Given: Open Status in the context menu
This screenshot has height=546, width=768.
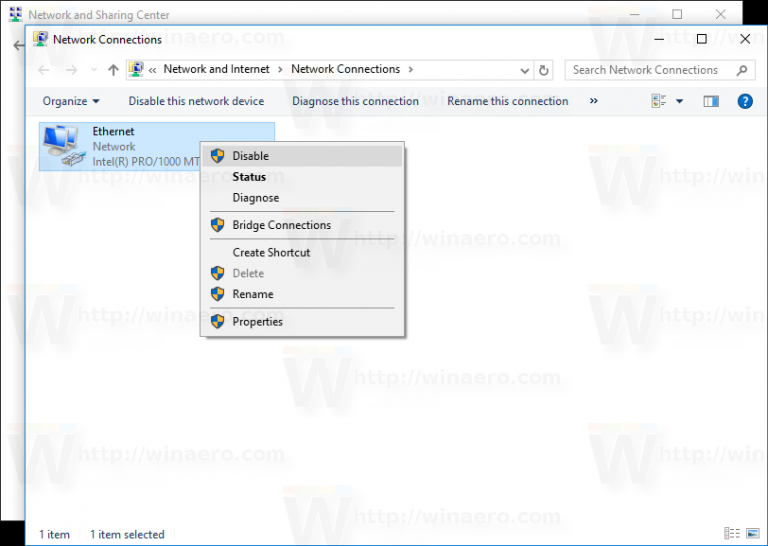Looking at the screenshot, I should [x=302, y=177].
